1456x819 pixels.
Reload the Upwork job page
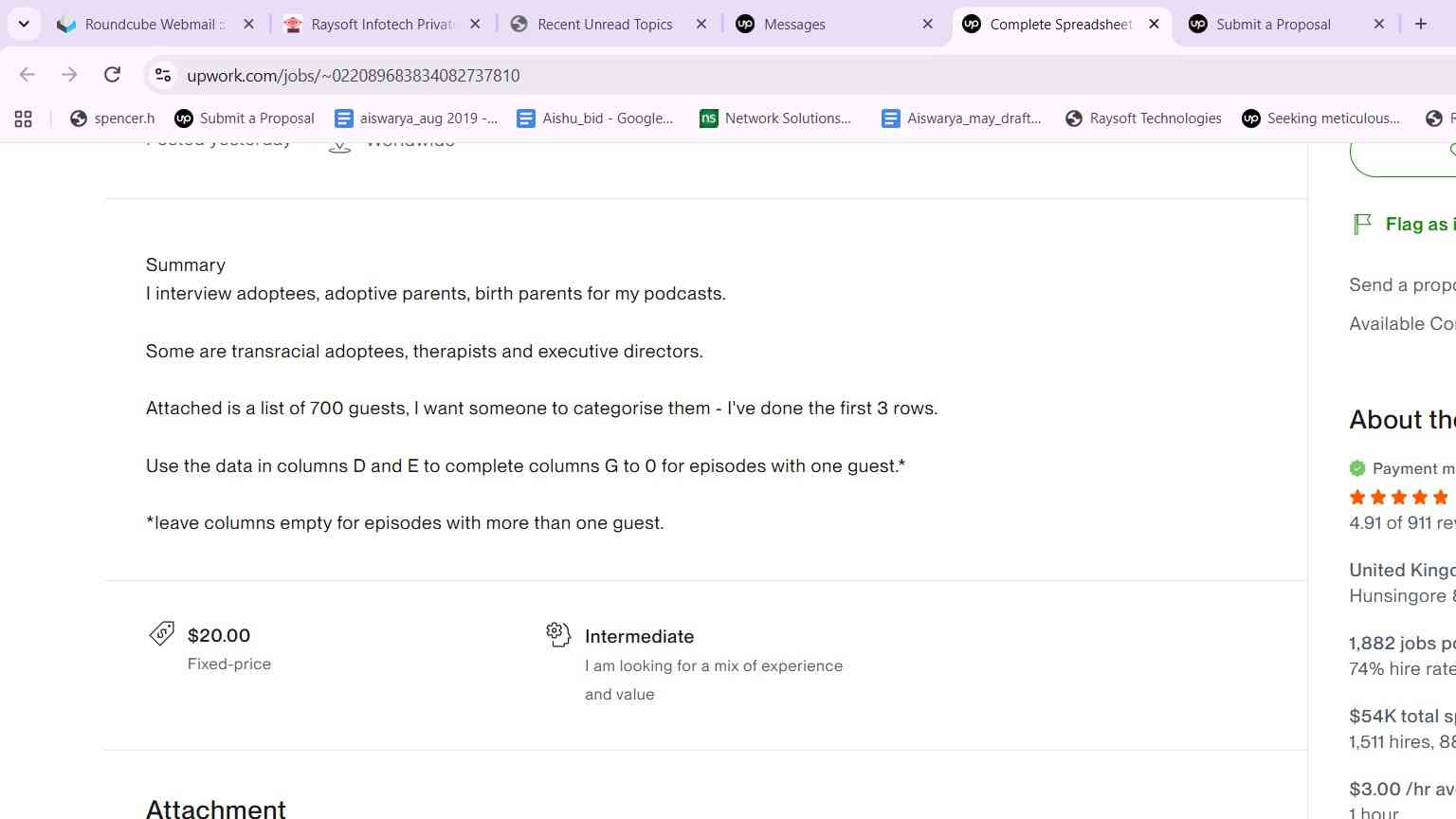pos(112,75)
